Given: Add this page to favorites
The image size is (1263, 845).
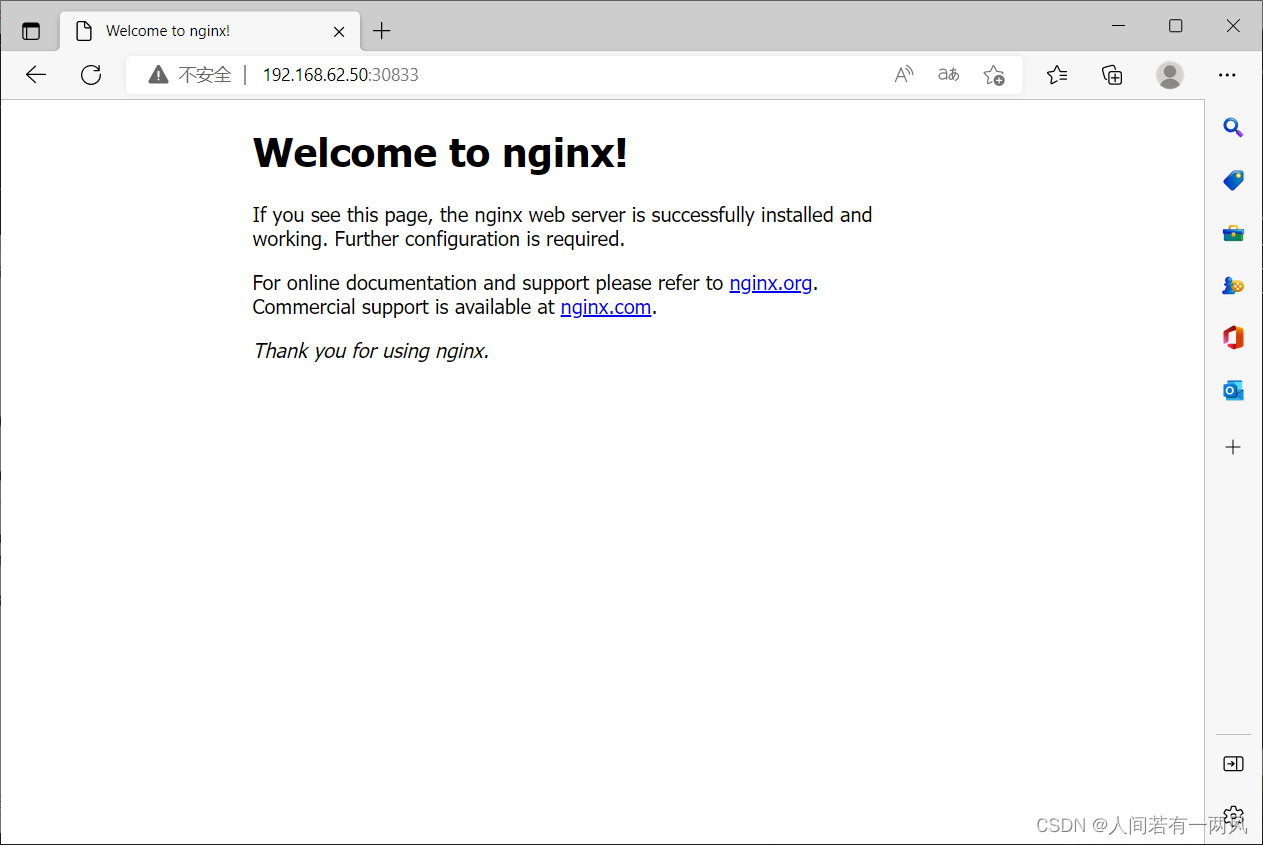Looking at the screenshot, I should pos(993,74).
